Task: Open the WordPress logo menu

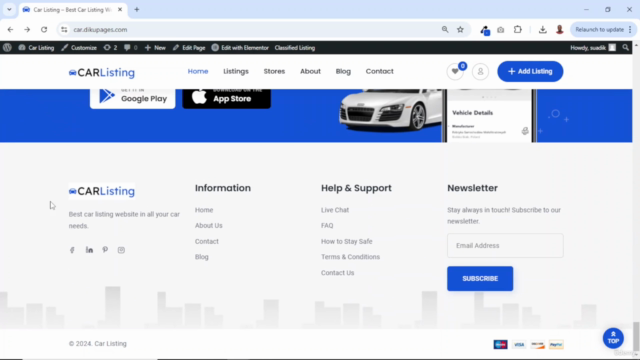Action: pos(7,48)
